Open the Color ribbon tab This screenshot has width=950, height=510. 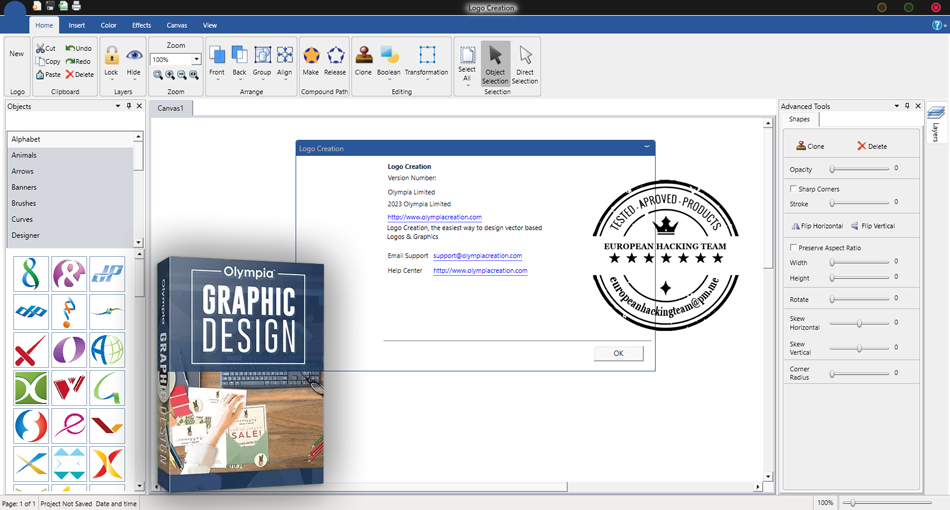tap(108, 25)
